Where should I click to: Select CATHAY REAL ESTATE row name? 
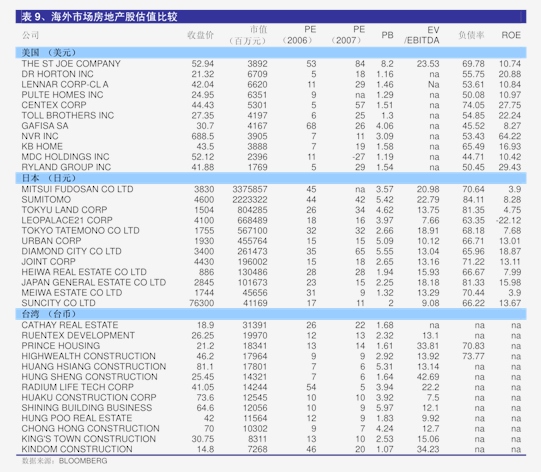coord(70,325)
